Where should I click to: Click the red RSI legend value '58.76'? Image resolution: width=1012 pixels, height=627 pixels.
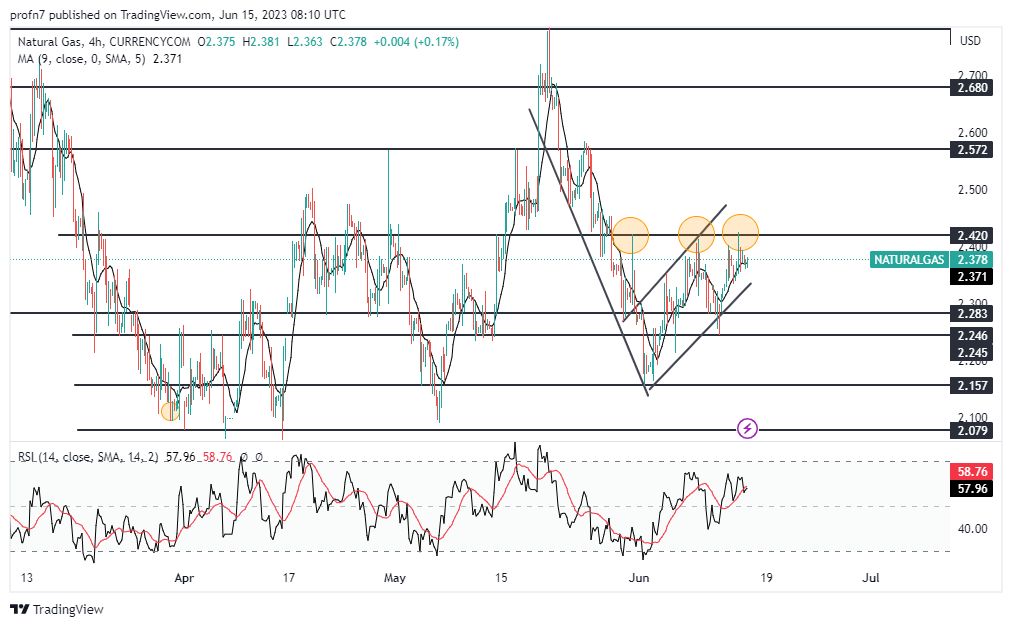click(218, 457)
